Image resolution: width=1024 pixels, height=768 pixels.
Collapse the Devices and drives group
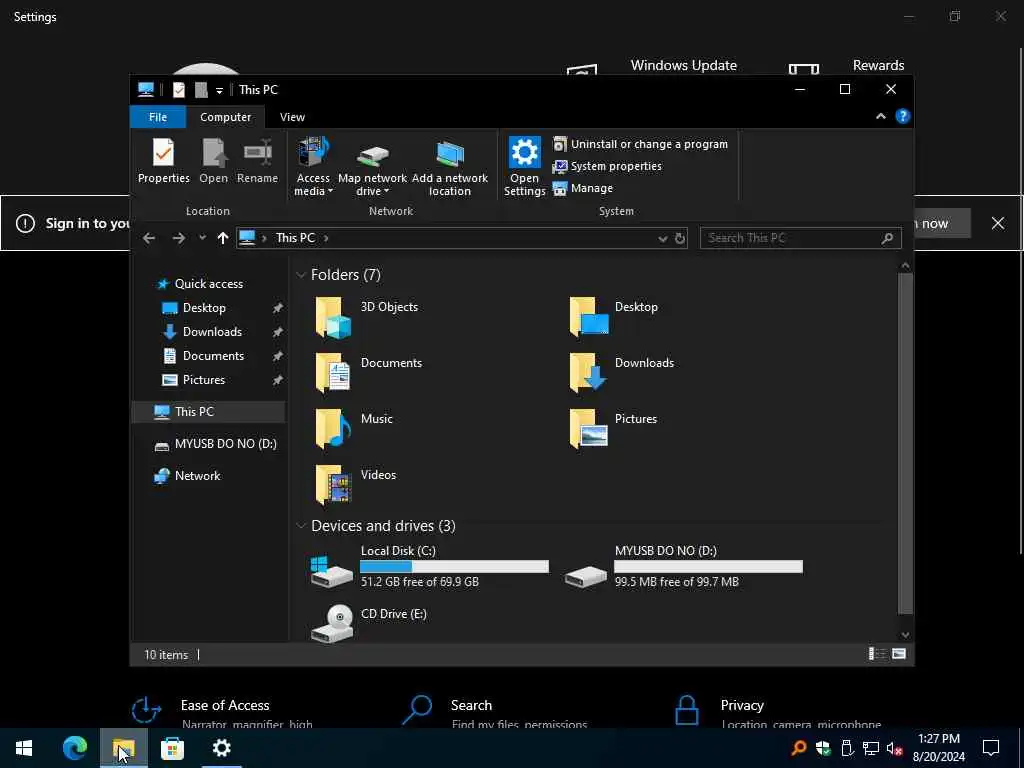(301, 526)
